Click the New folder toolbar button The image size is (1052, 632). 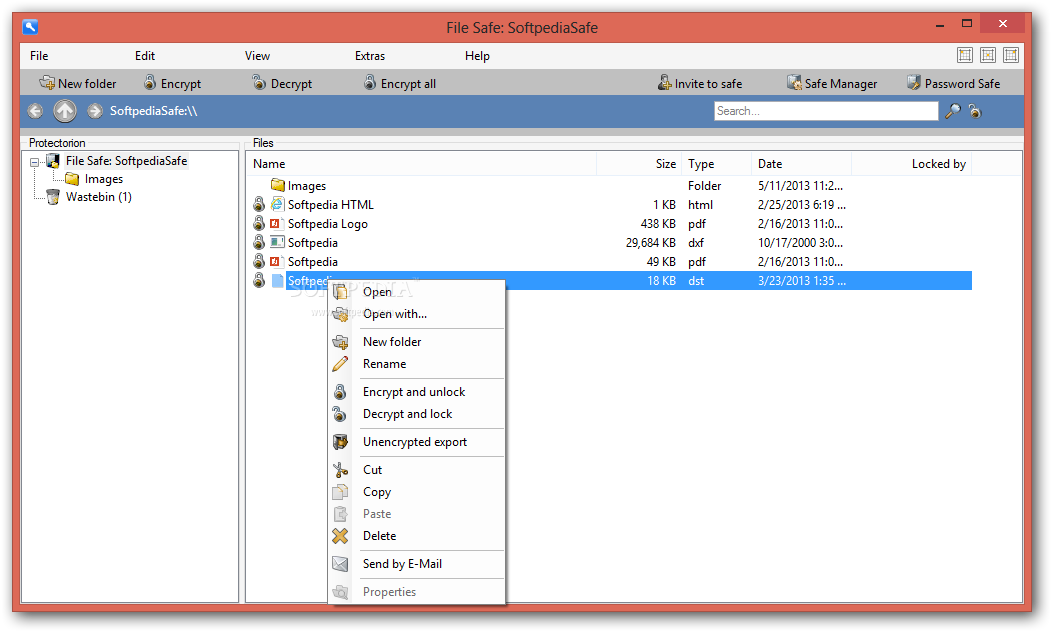tap(78, 83)
